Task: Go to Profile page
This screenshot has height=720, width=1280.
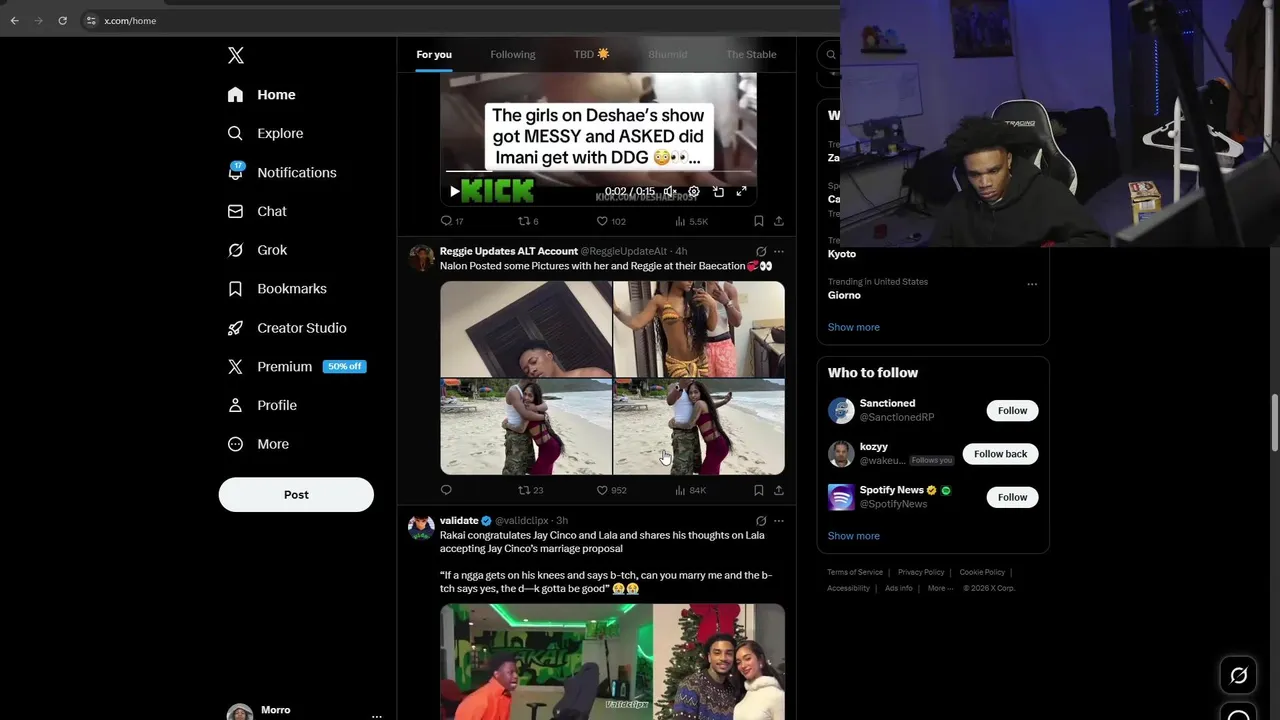Action: tap(261, 405)
